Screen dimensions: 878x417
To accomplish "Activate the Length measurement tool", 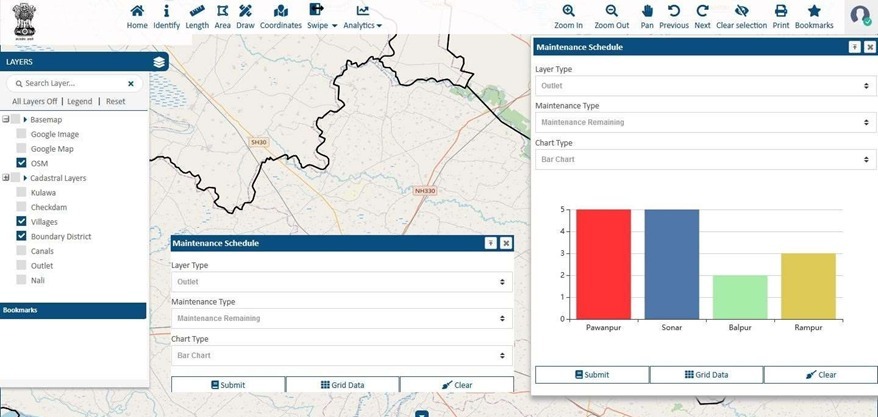I will pyautogui.click(x=197, y=11).
